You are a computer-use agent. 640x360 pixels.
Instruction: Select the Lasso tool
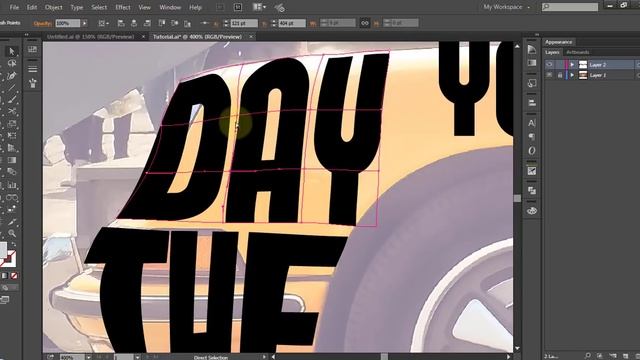coord(12,64)
